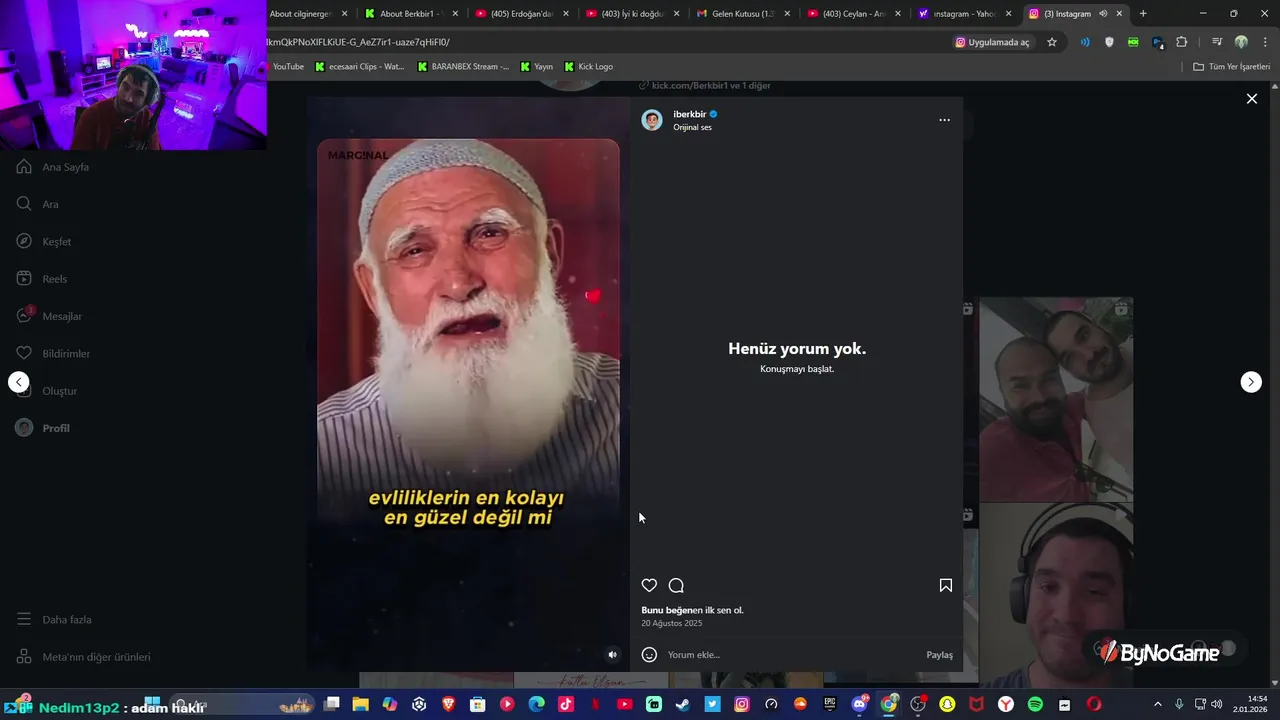Close the post viewer with the X
The width and height of the screenshot is (1280, 720).
click(x=1251, y=98)
